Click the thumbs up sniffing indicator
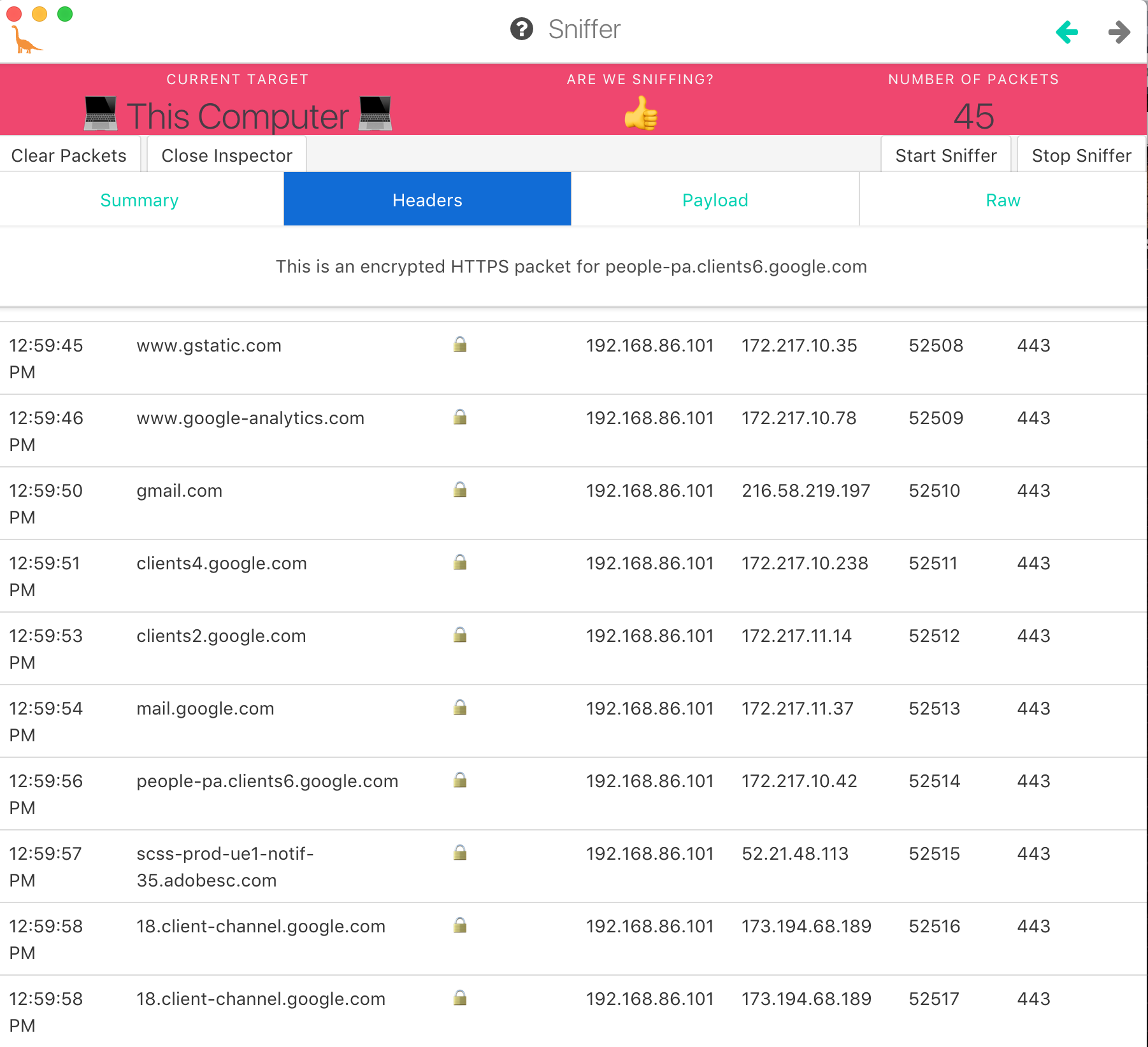 (x=640, y=113)
